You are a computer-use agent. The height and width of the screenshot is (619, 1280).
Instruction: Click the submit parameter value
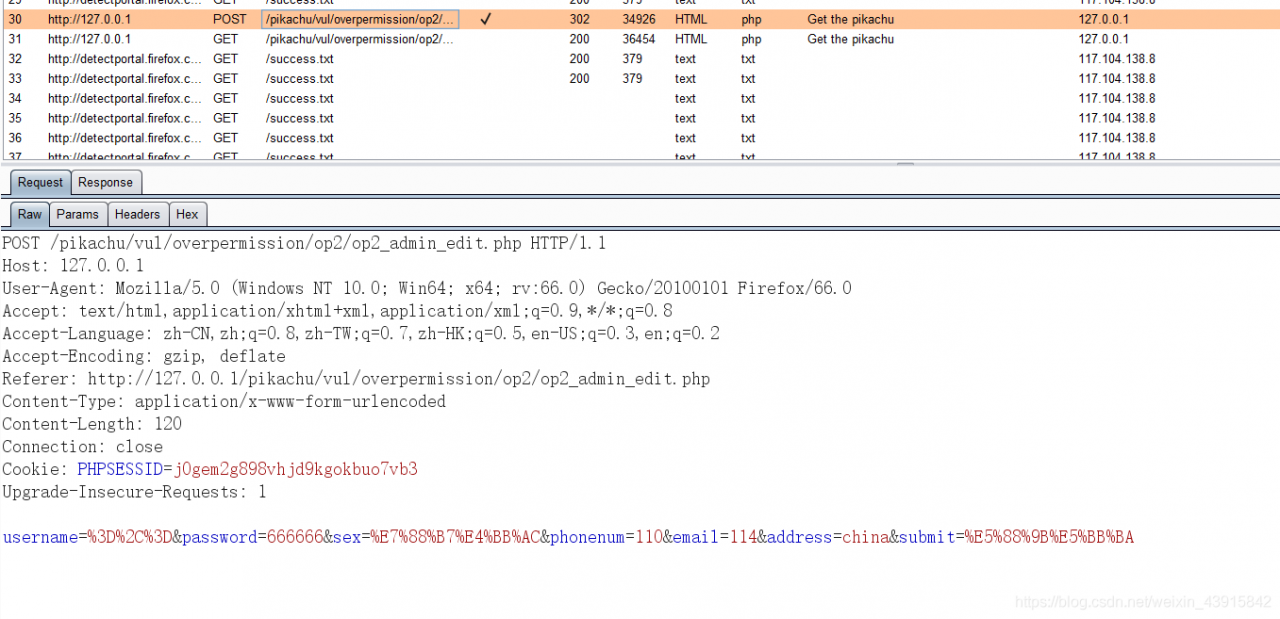point(1049,537)
